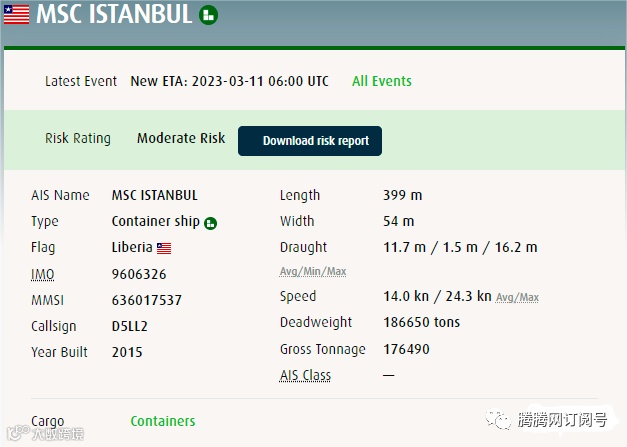The height and width of the screenshot is (447, 627).
Task: Select the draught values 11.7 m / 1.5 m / 16.2 m
Action: click(460, 247)
